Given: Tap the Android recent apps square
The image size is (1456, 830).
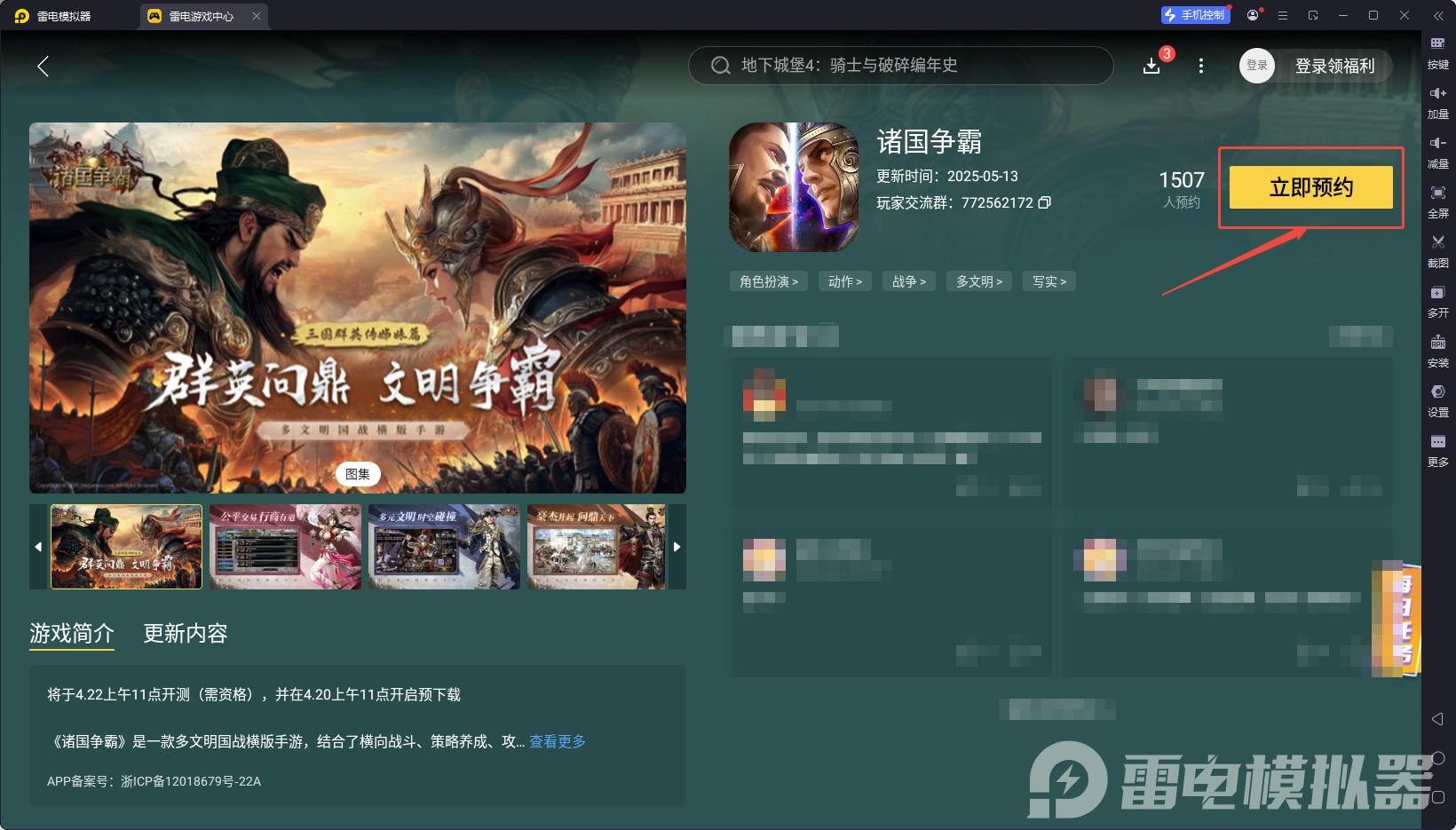Looking at the screenshot, I should (x=1438, y=797).
